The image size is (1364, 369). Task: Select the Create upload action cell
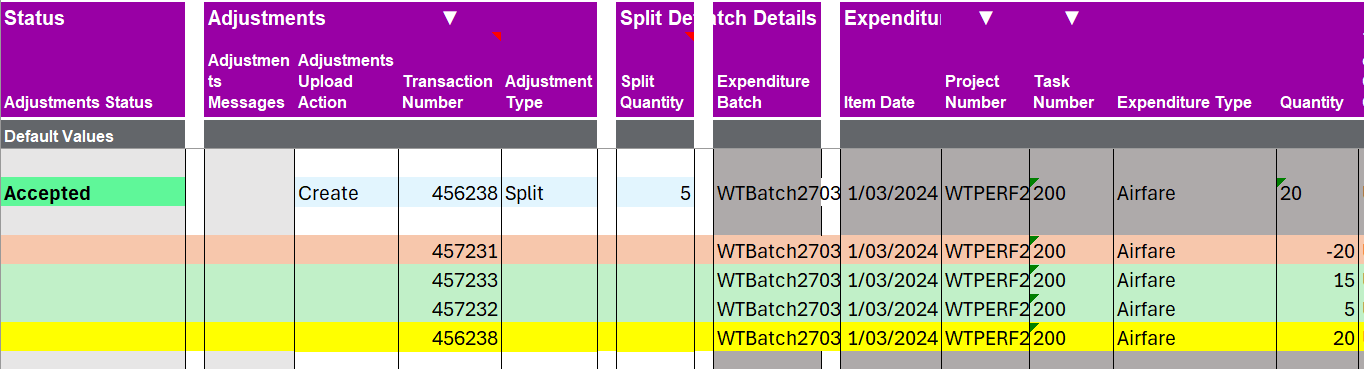point(346,192)
